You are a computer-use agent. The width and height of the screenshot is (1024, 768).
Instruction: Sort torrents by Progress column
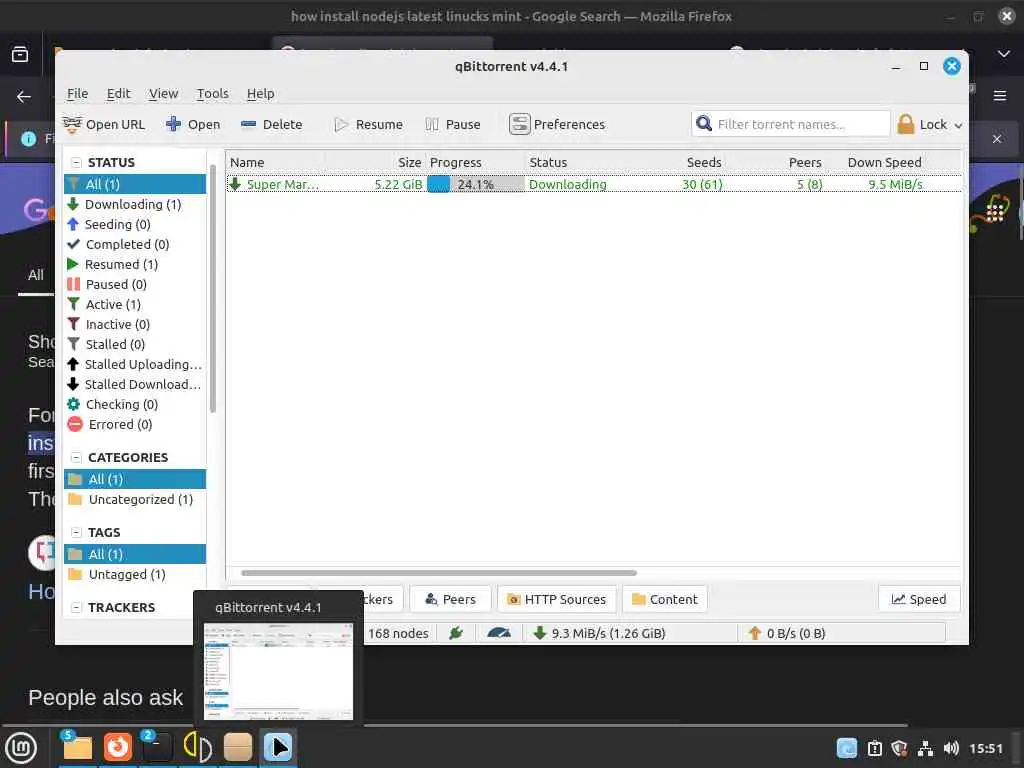tap(475, 163)
